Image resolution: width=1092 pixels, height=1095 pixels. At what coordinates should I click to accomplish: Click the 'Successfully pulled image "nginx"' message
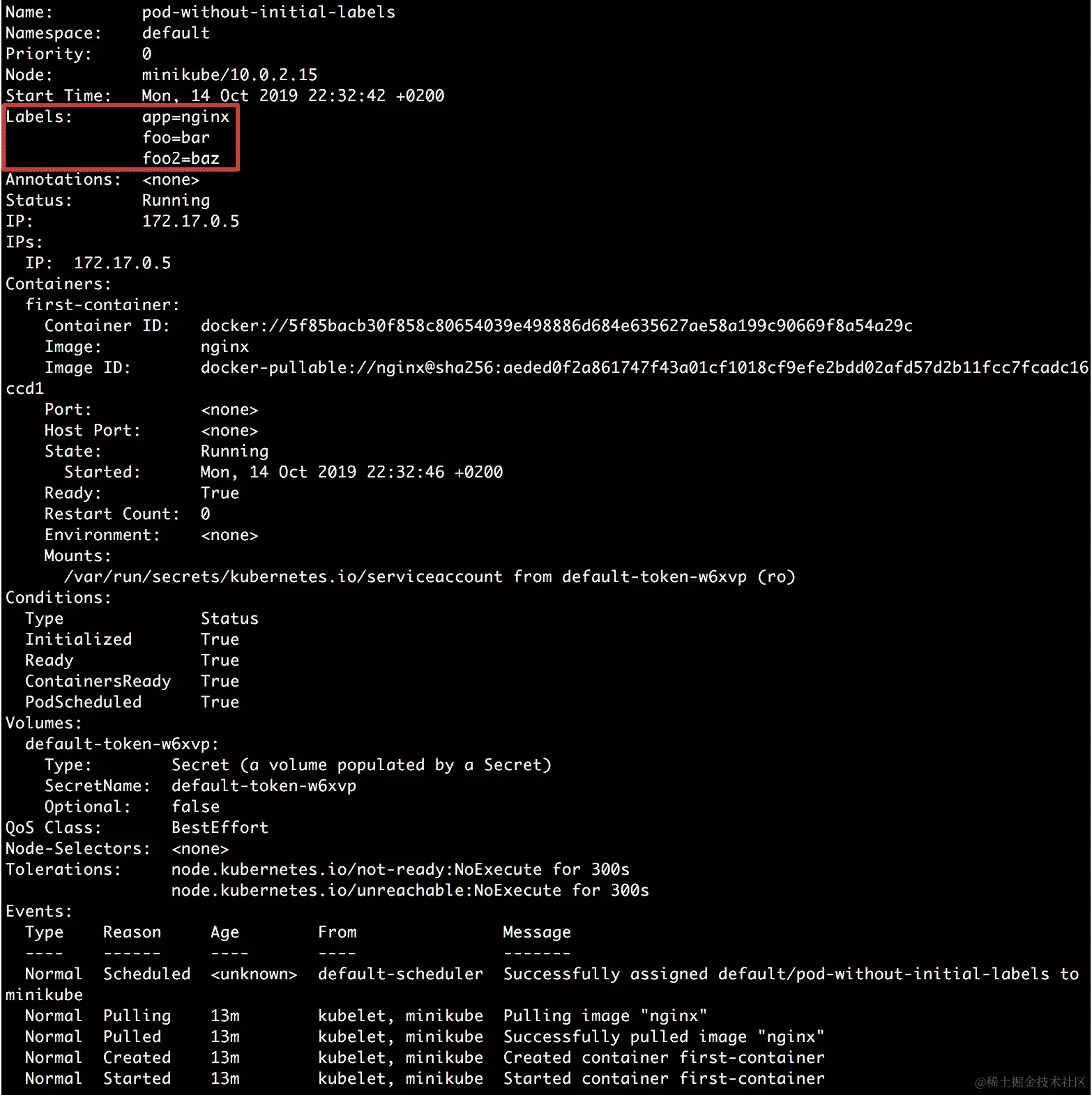(x=664, y=1036)
